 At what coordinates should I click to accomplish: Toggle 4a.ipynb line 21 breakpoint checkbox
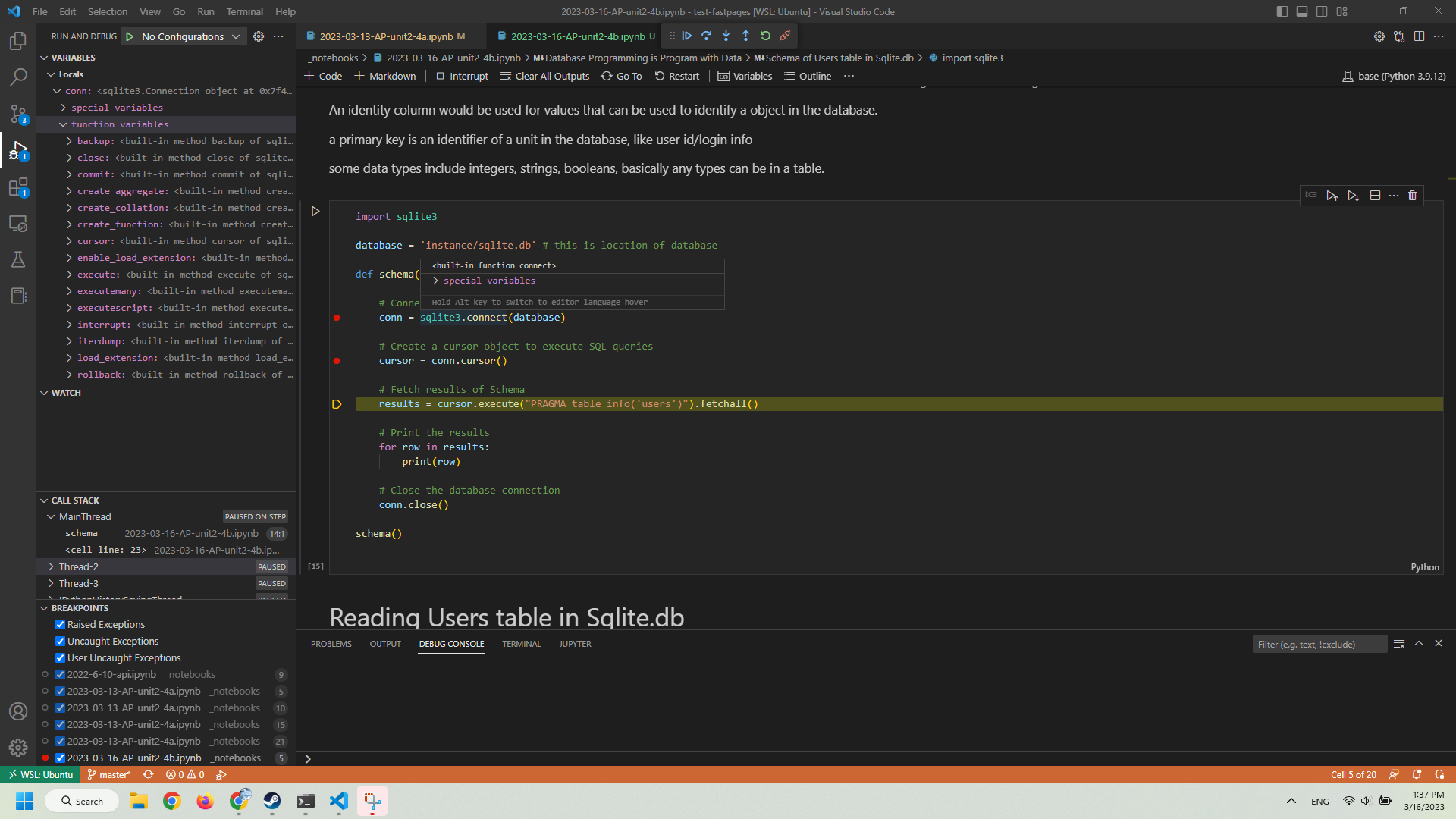61,742
